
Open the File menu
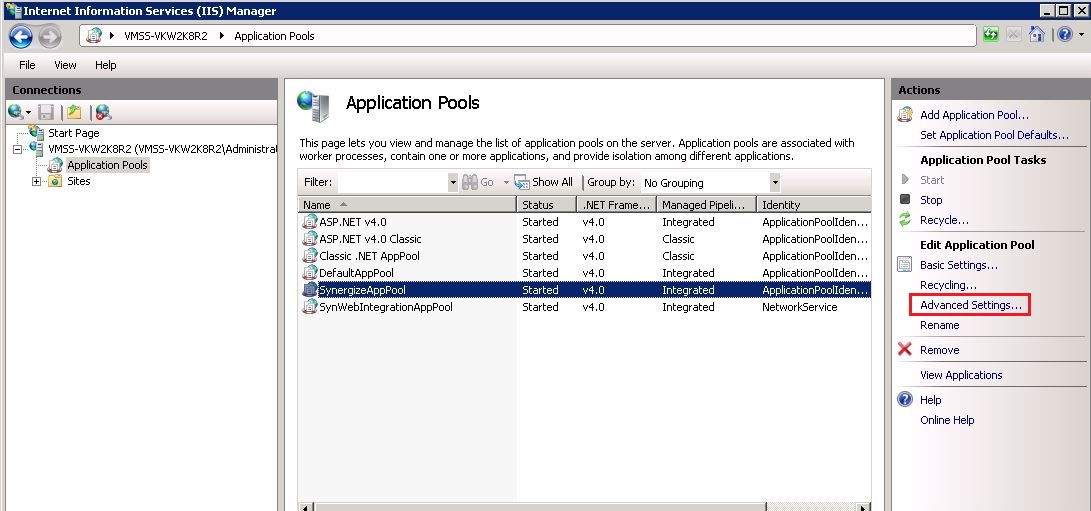coord(27,65)
